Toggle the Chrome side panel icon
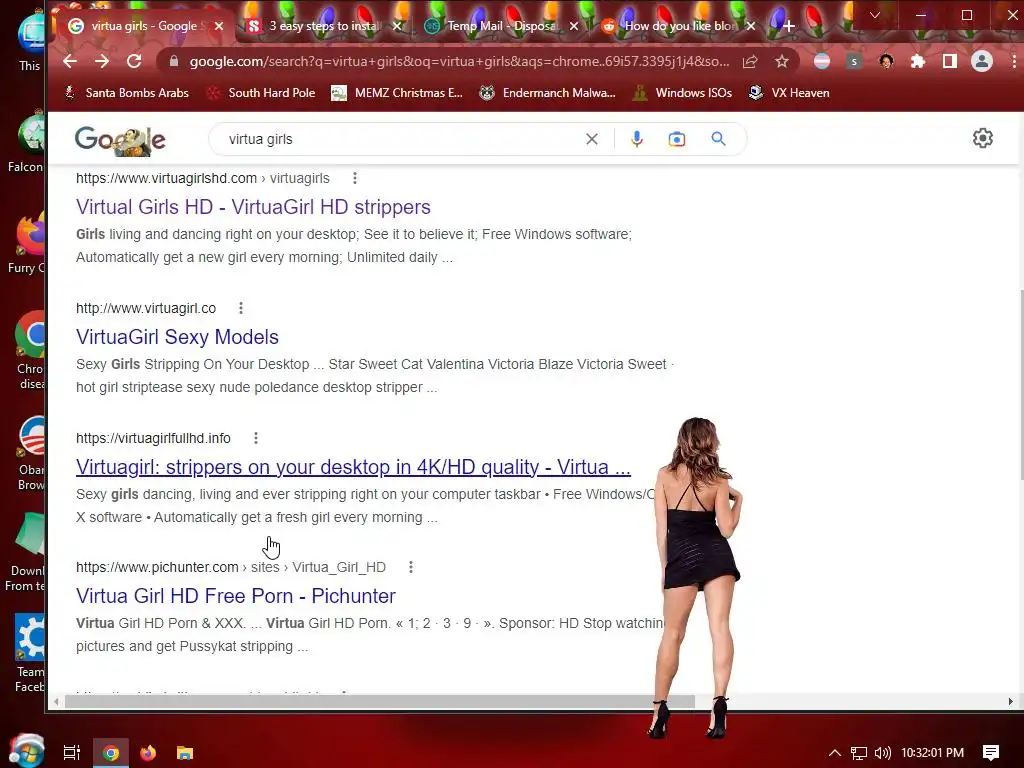 pyautogui.click(x=950, y=61)
